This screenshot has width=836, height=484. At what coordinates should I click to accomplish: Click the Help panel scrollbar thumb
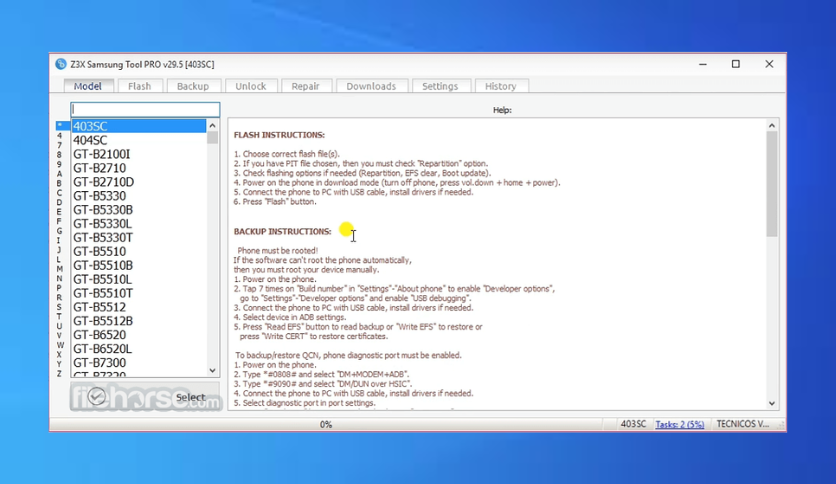click(x=771, y=184)
